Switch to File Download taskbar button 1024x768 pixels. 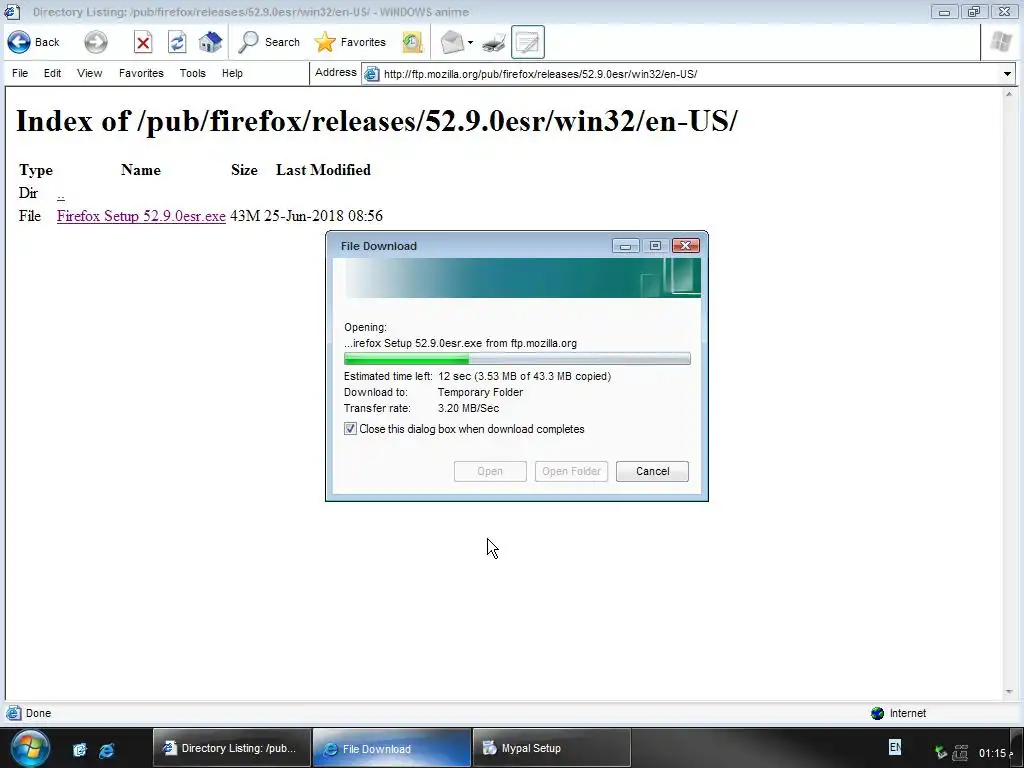coord(392,748)
